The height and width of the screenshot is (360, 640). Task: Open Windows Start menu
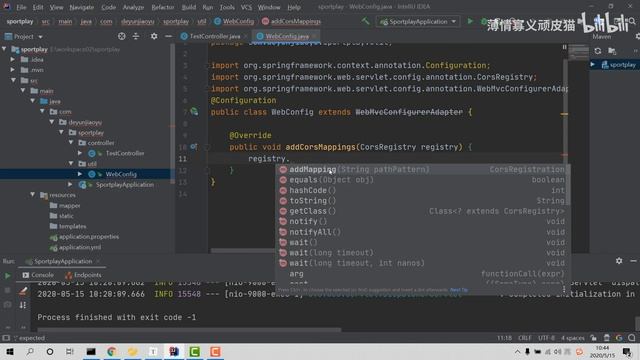[x=10, y=352]
